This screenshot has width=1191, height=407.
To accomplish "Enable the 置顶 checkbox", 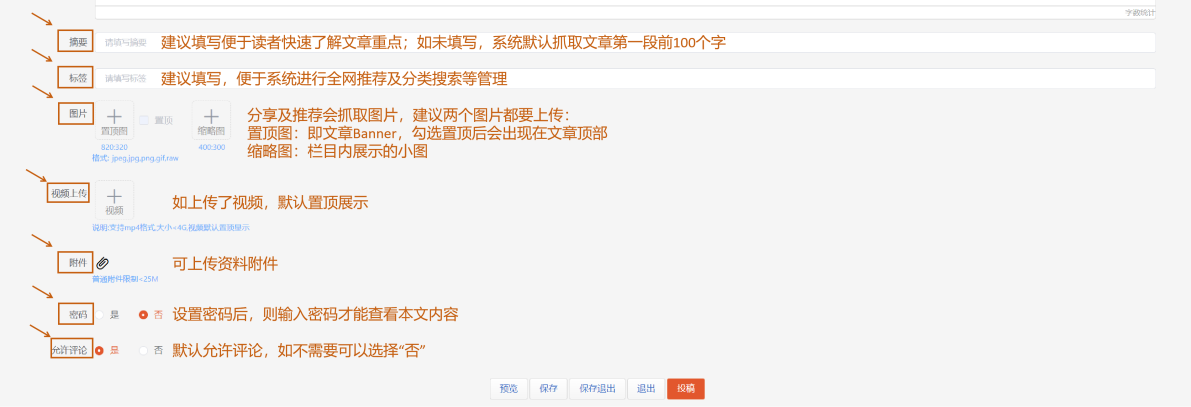I will 144,120.
